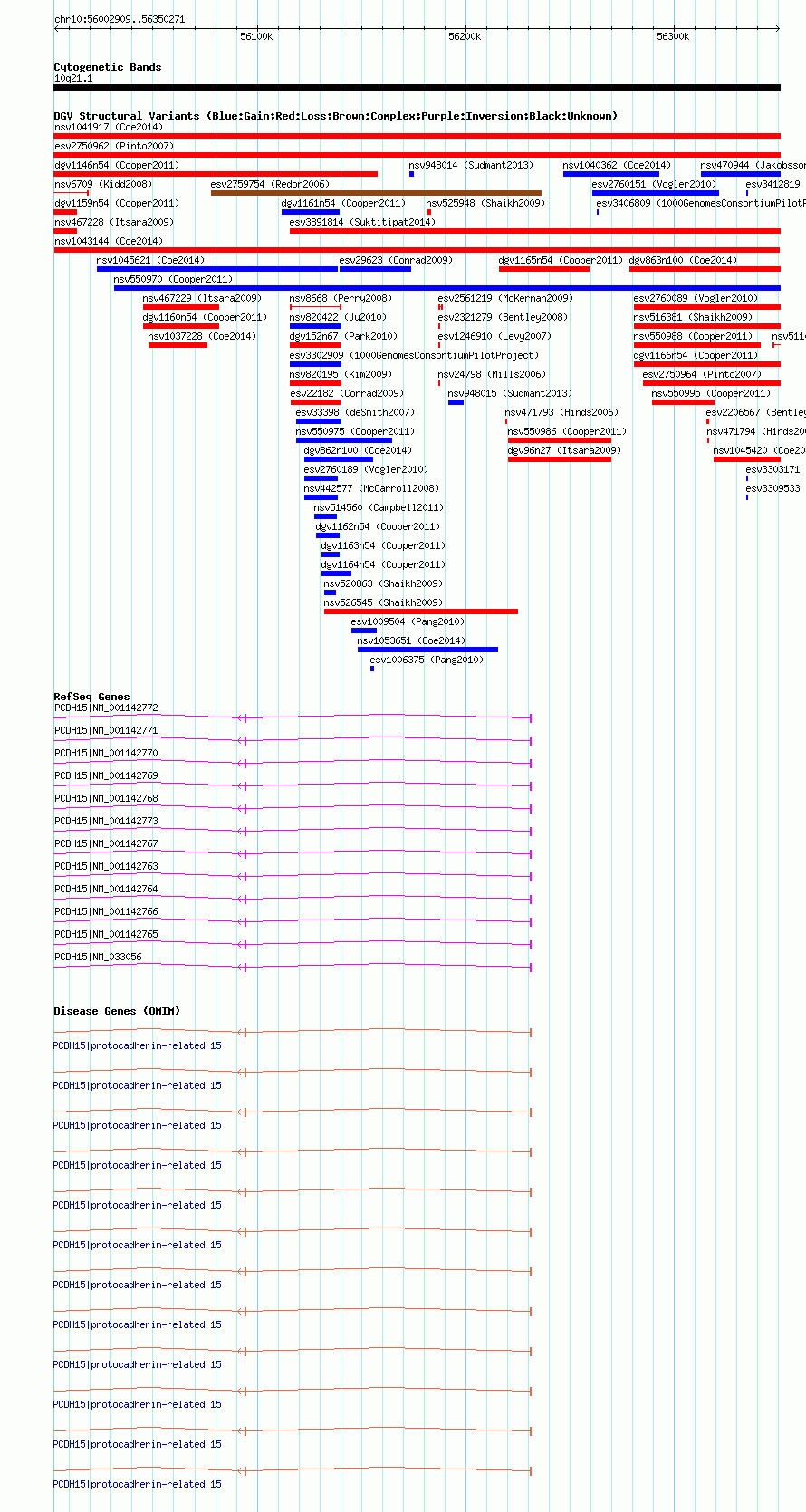Click nsv8668 (Perry2008) variant label
The width and height of the screenshot is (806, 1512).
[341, 298]
